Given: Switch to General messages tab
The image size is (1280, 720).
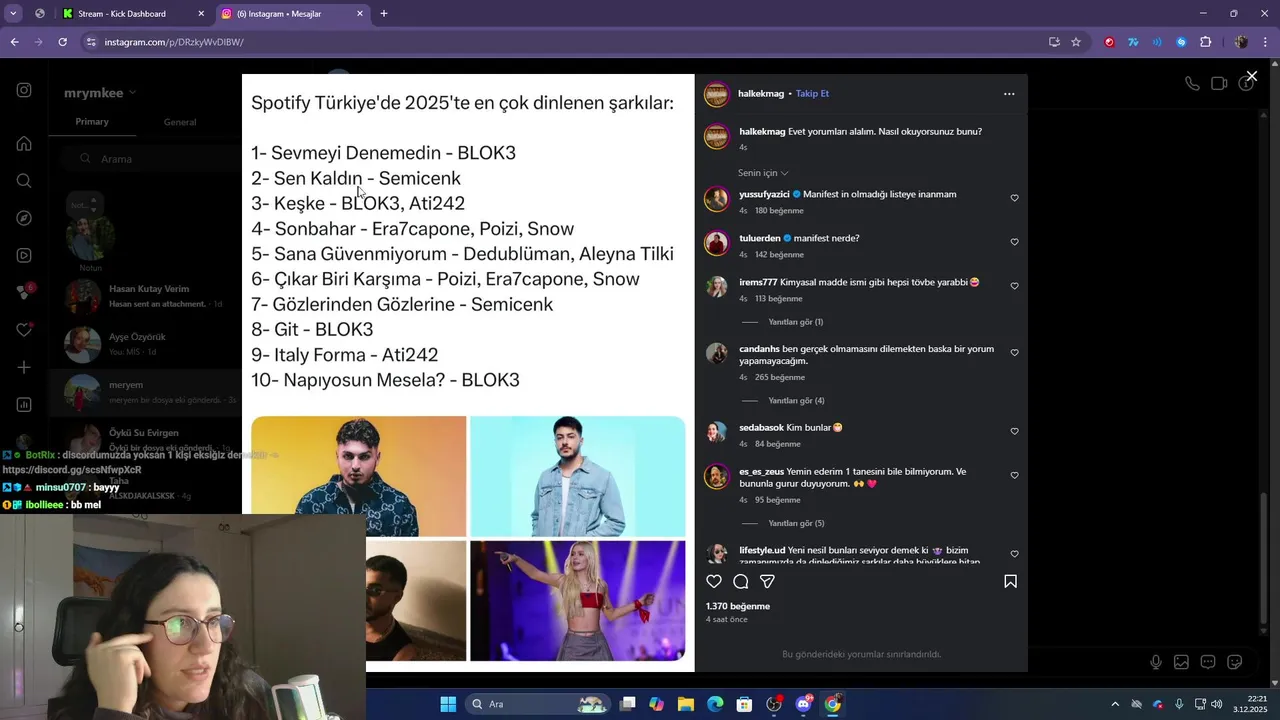Looking at the screenshot, I should [180, 122].
